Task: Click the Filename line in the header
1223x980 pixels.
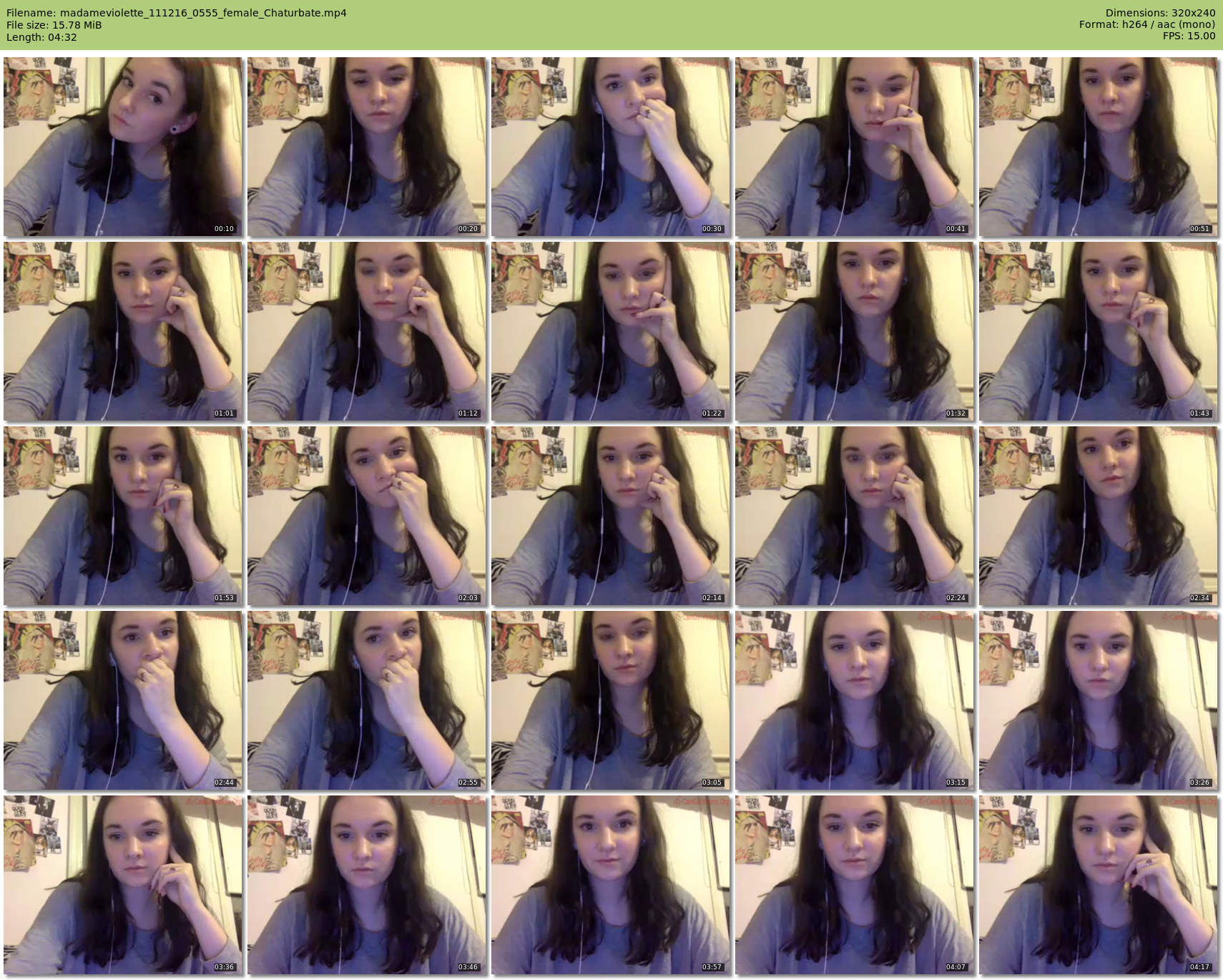Action: point(177,13)
